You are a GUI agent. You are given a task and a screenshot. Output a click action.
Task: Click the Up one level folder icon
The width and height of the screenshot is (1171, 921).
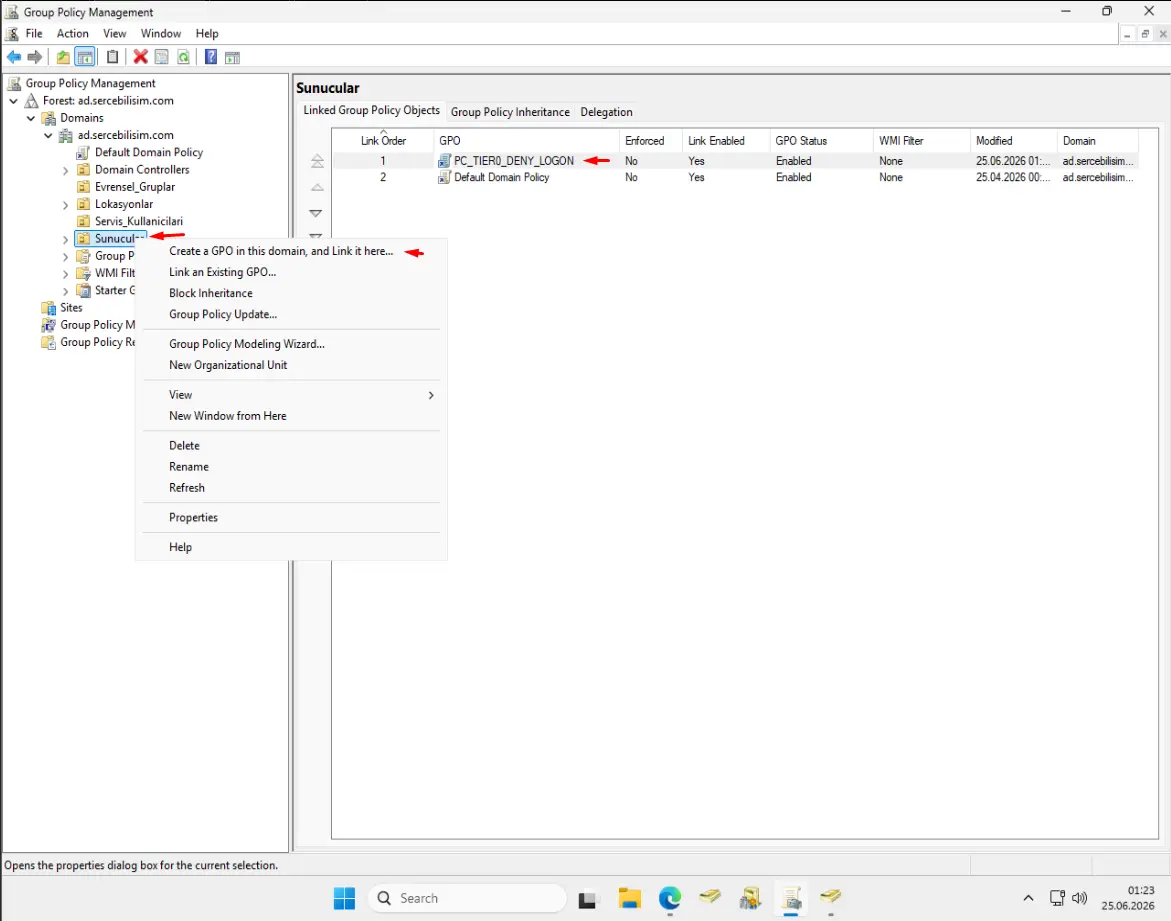(x=63, y=57)
